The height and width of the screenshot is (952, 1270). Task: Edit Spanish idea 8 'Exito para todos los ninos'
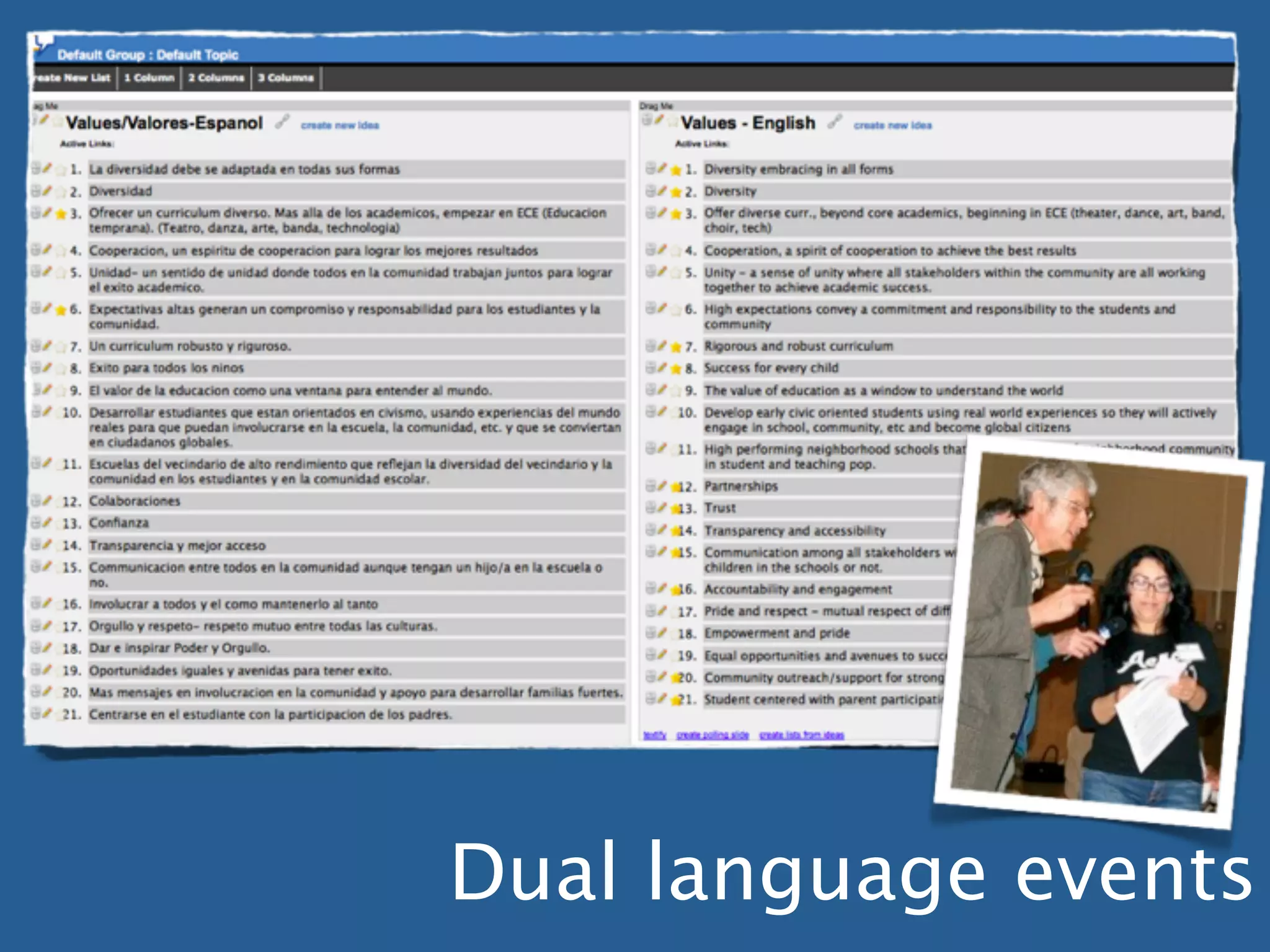47,368
